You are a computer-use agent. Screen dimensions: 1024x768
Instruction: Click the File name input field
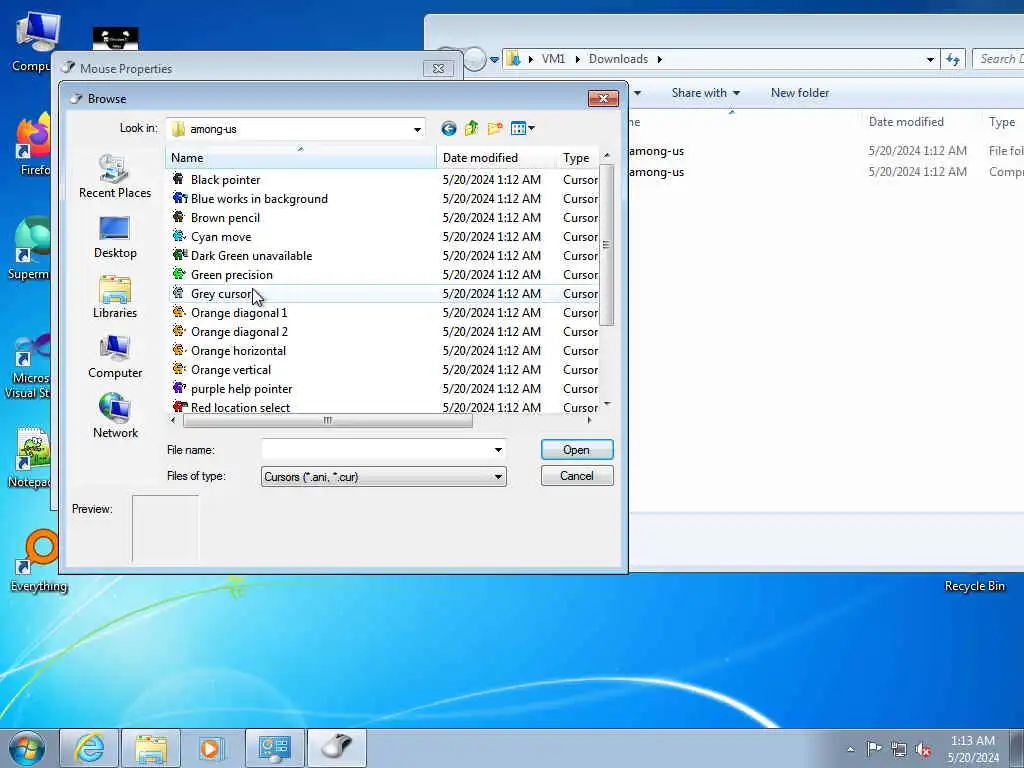tap(377, 450)
